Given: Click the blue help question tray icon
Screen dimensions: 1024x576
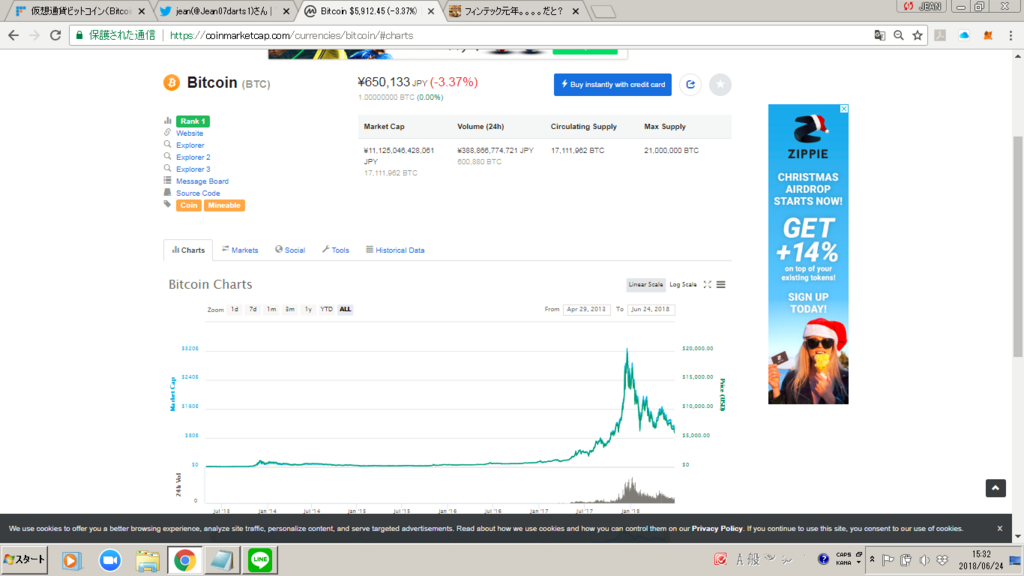Looking at the screenshot, I should (824, 559).
